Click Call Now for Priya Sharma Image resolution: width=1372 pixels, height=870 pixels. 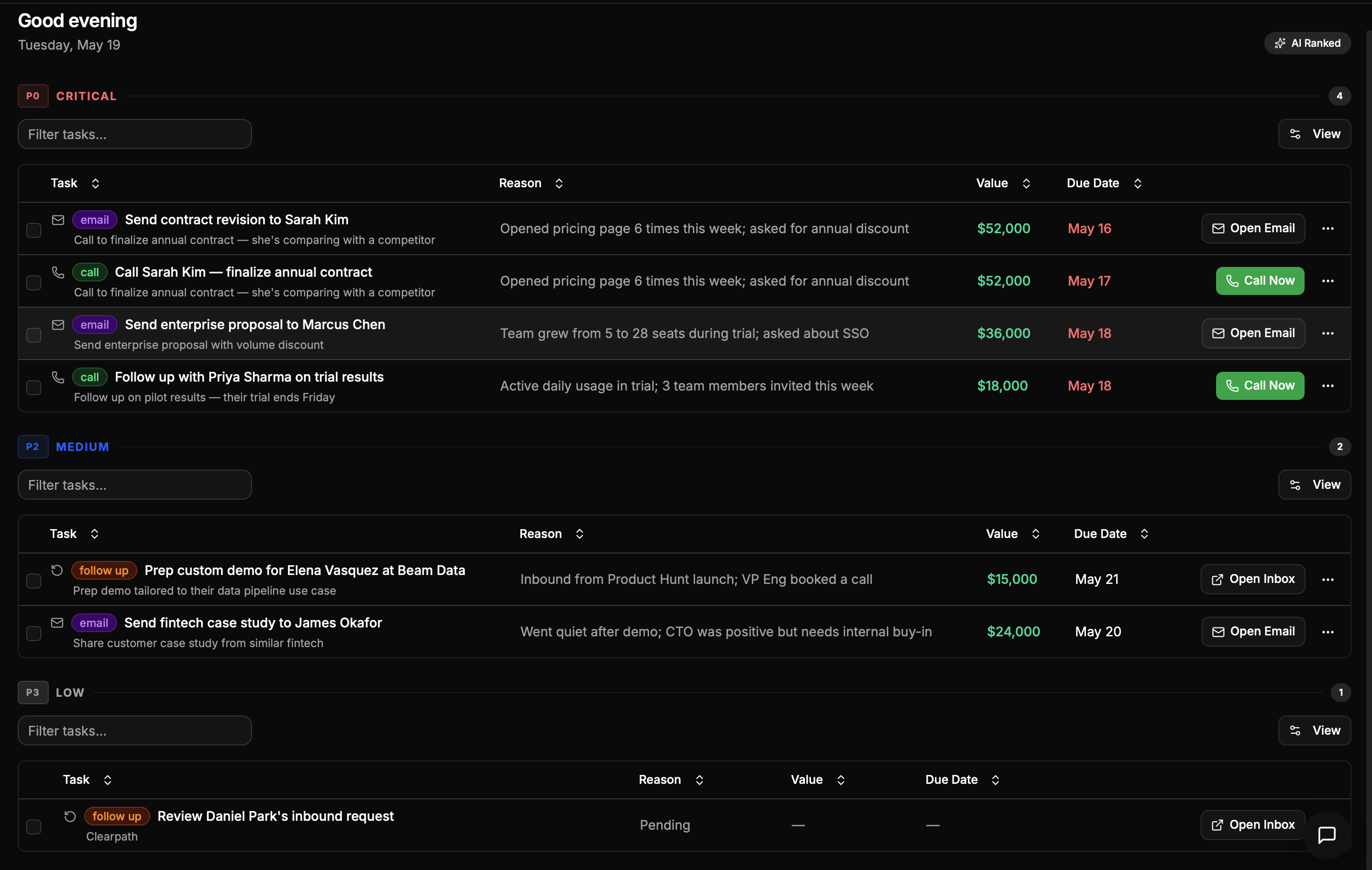coord(1260,386)
